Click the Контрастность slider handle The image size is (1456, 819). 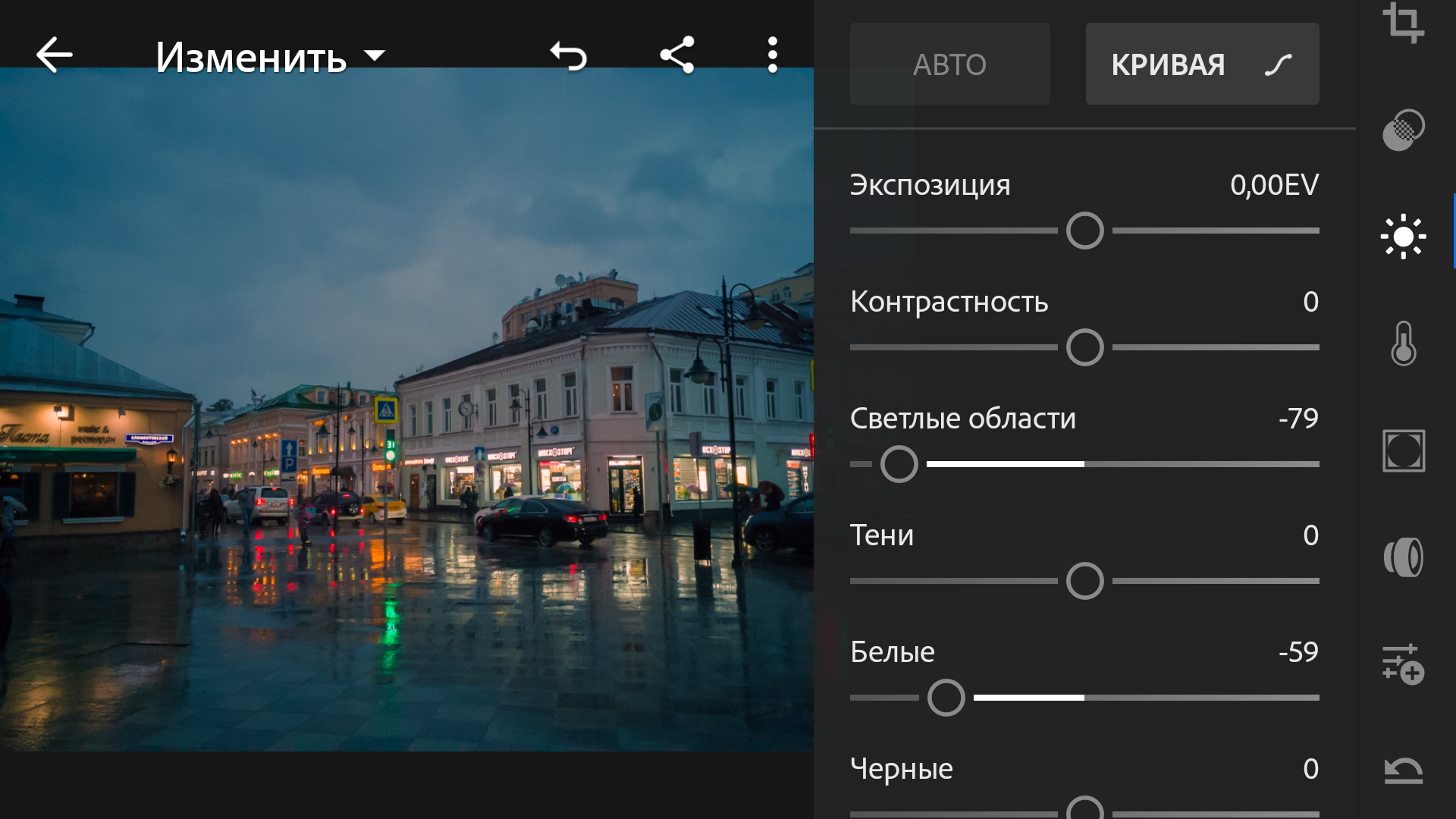[1084, 347]
